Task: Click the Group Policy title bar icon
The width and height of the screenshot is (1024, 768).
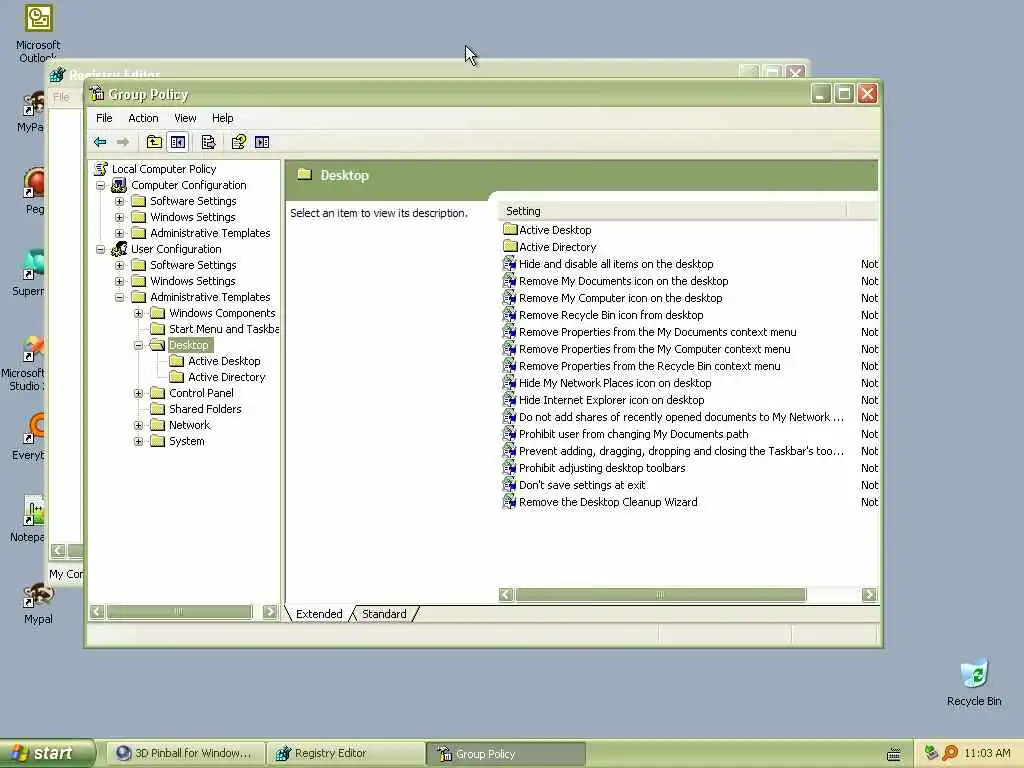Action: [97, 94]
